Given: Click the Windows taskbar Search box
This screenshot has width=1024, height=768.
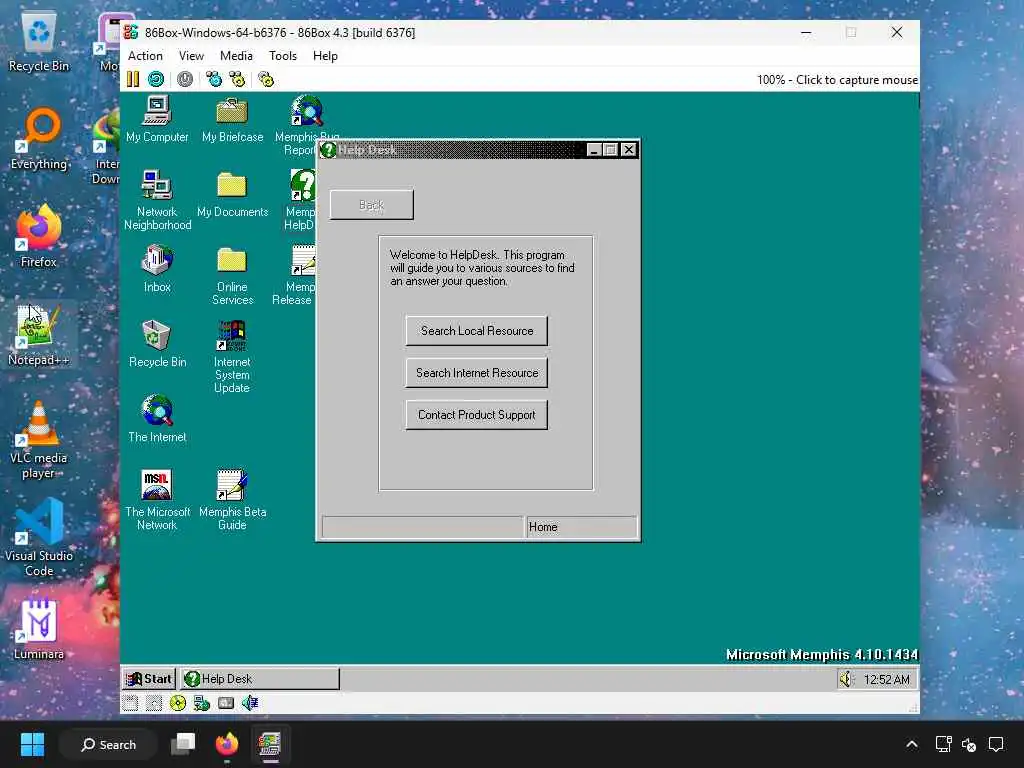Looking at the screenshot, I should [108, 744].
